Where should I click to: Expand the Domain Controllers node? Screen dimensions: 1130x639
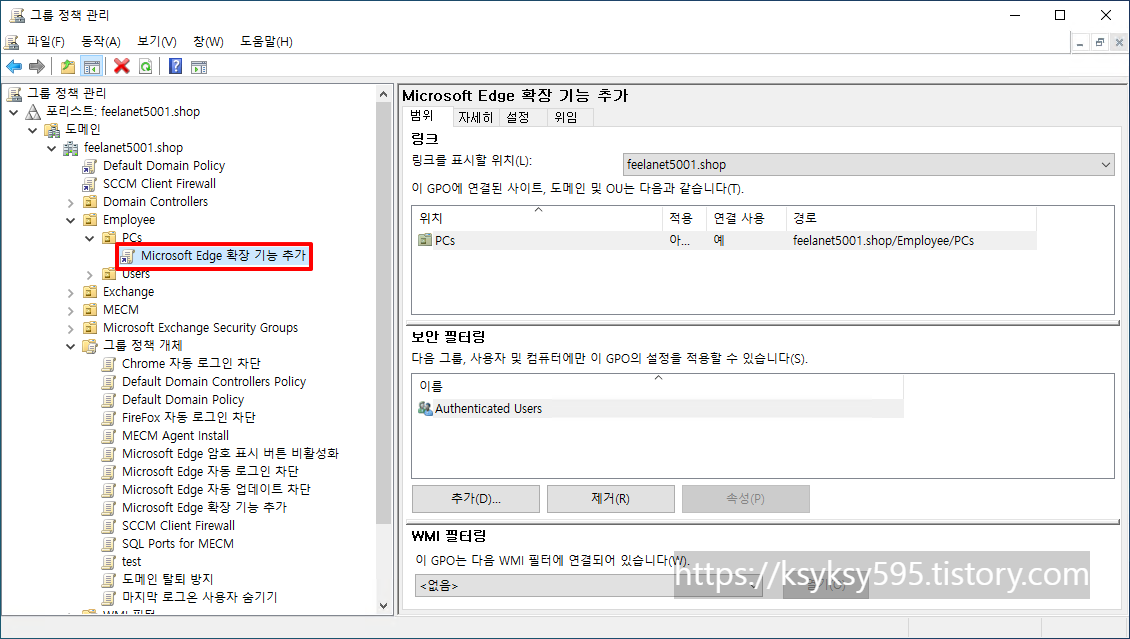71,202
